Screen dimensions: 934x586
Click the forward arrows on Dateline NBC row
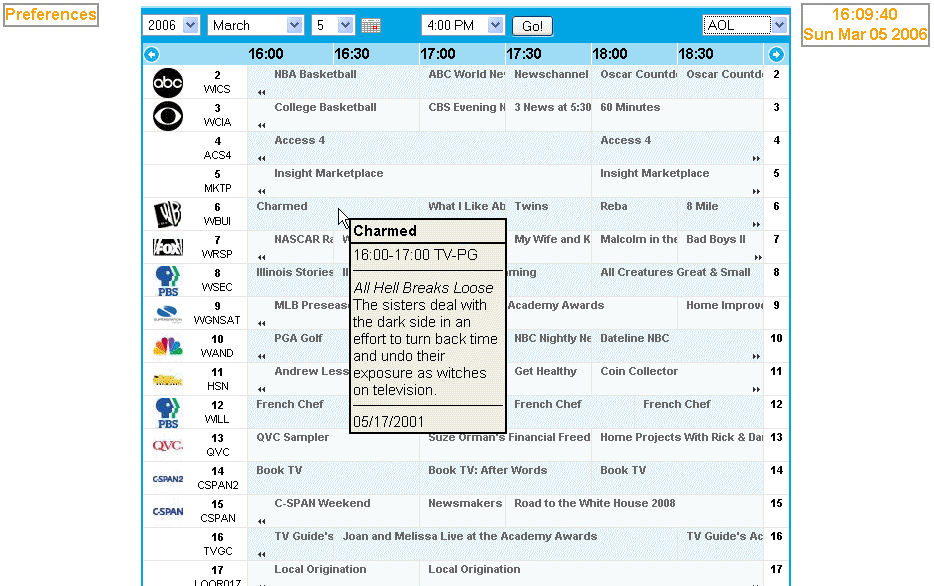(756, 356)
